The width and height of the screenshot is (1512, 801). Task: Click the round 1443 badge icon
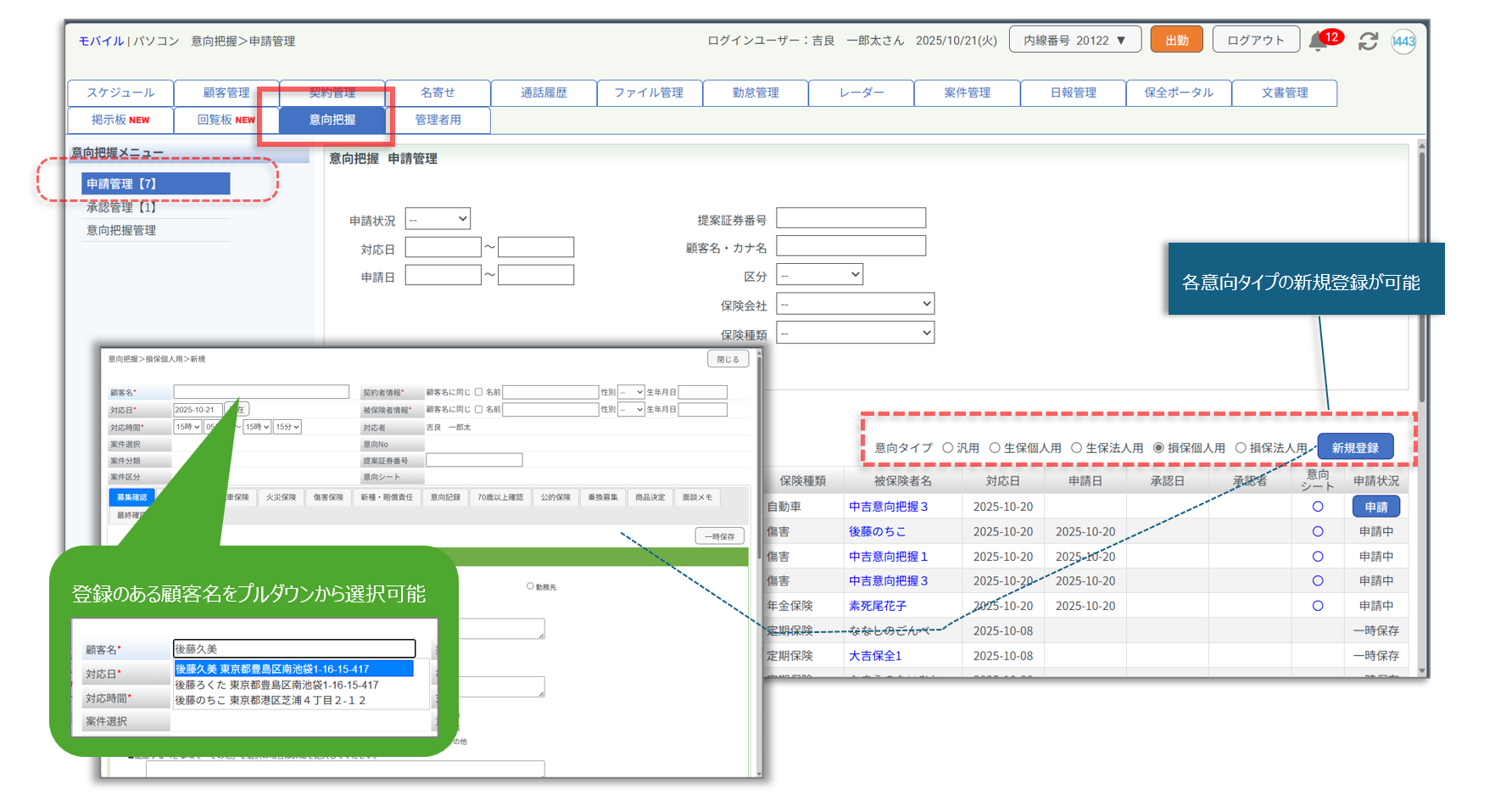pyautogui.click(x=1403, y=41)
